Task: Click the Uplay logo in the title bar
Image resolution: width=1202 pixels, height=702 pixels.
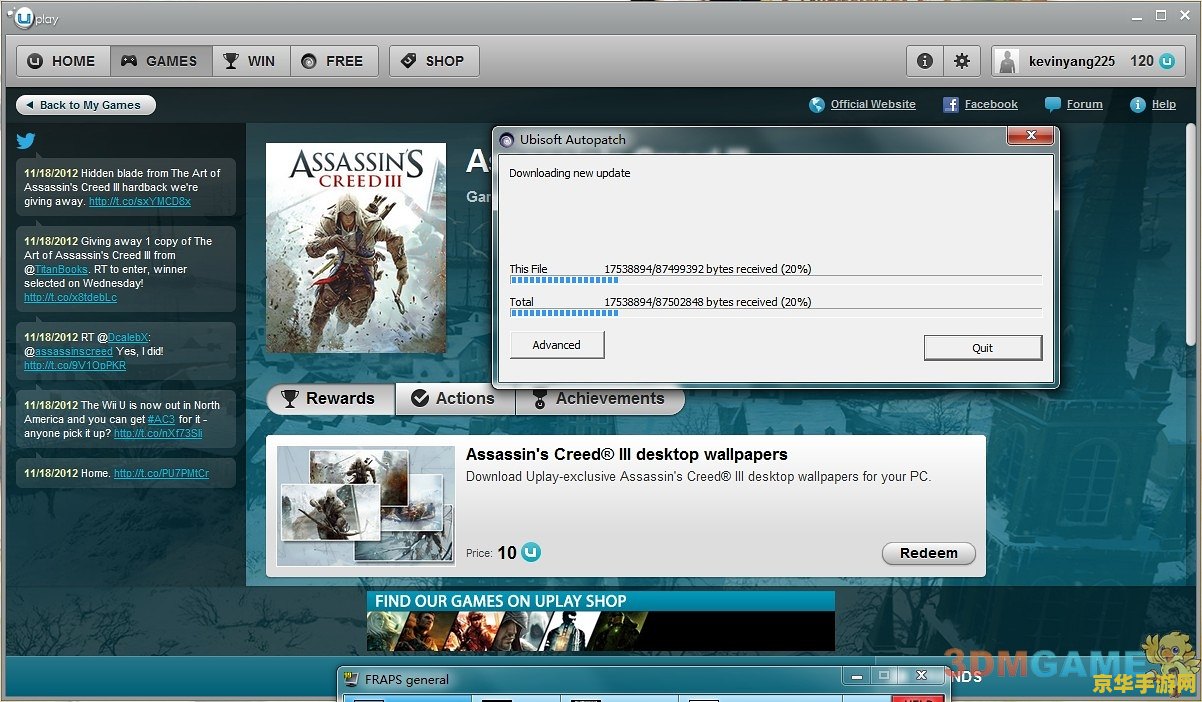Action: coord(33,17)
